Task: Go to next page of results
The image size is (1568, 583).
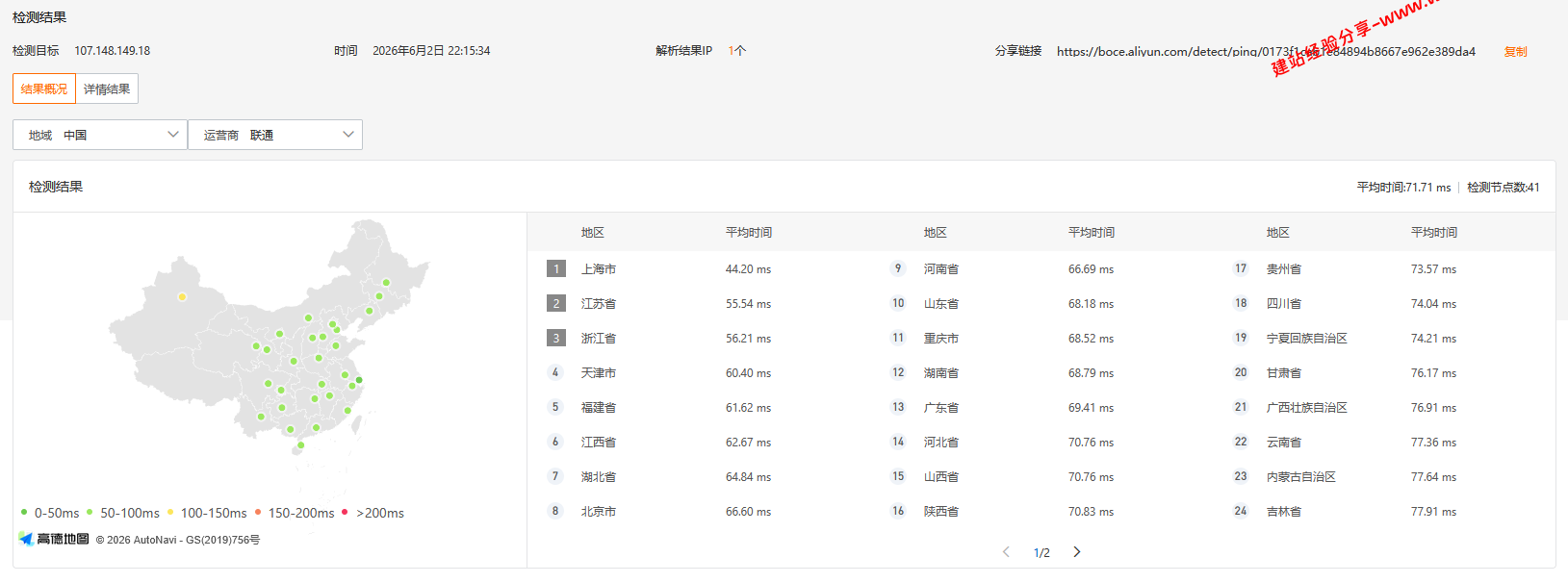Action: coord(1077,551)
